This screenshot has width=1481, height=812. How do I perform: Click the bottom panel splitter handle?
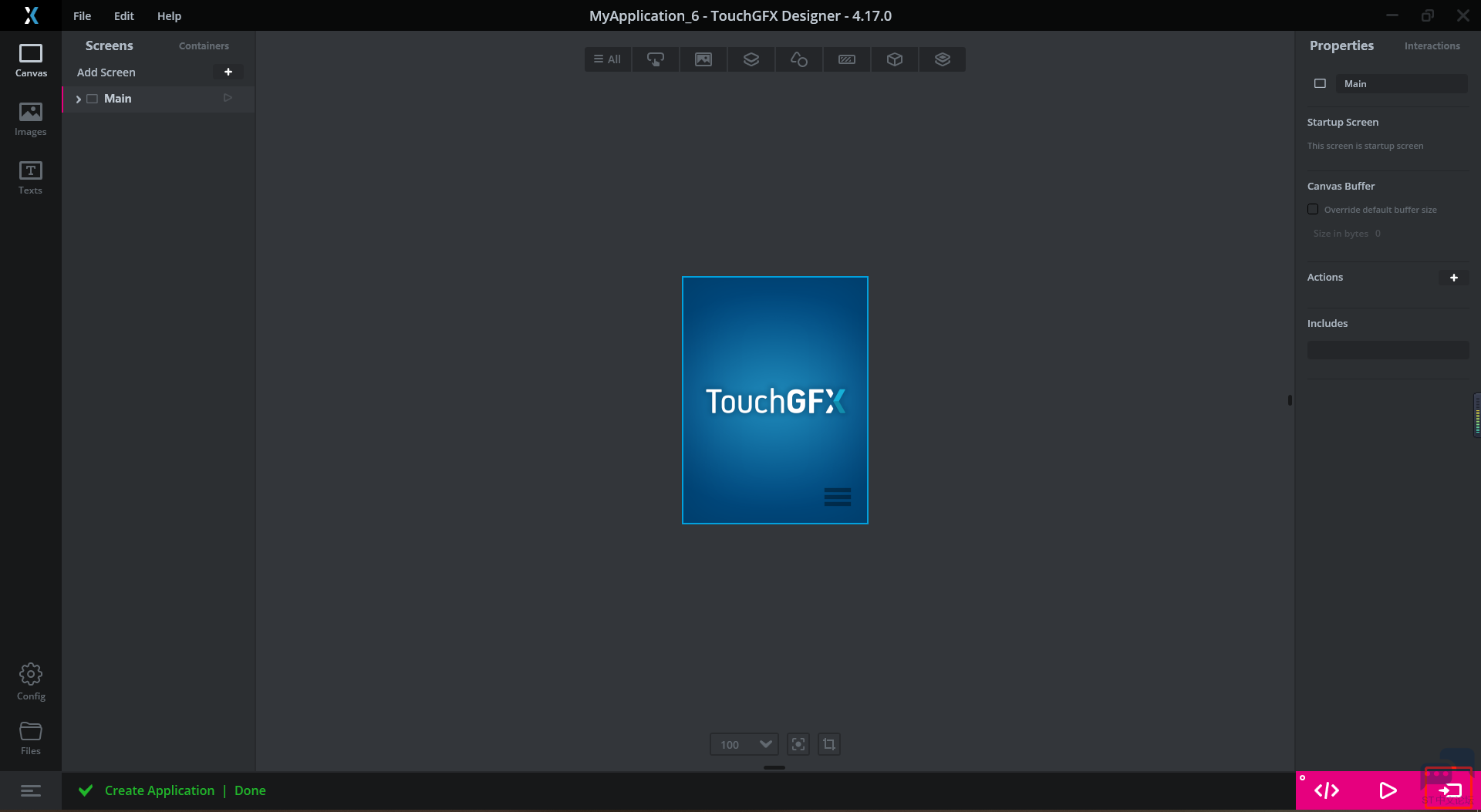pos(774,767)
